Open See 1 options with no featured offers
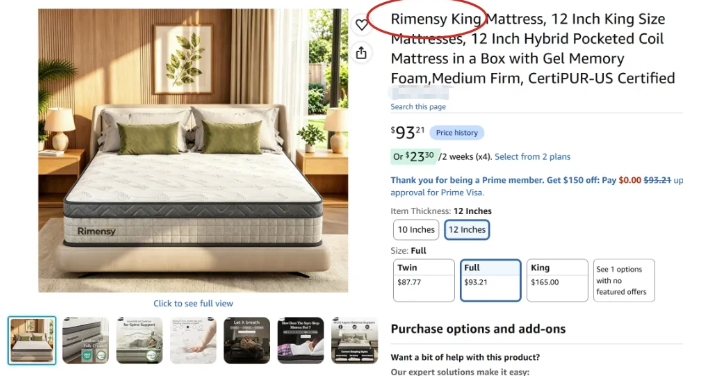The image size is (702, 389). pyautogui.click(x=624, y=280)
